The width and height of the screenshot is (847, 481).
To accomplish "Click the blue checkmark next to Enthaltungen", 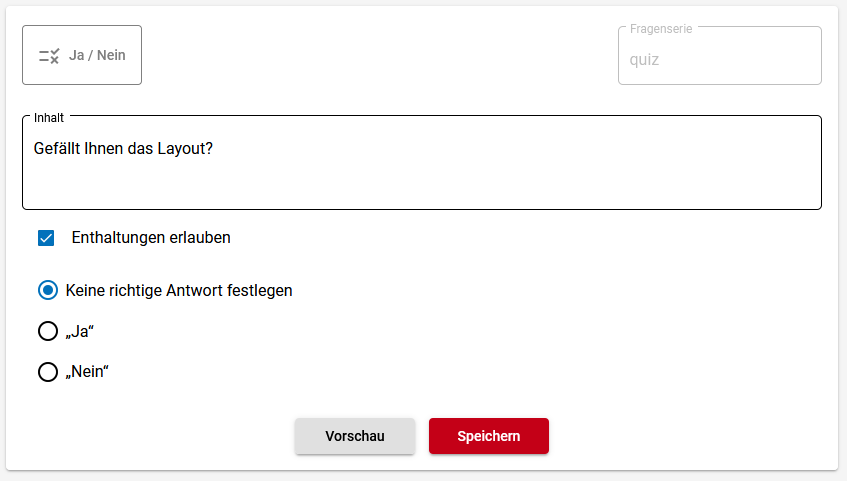I will coord(46,238).
